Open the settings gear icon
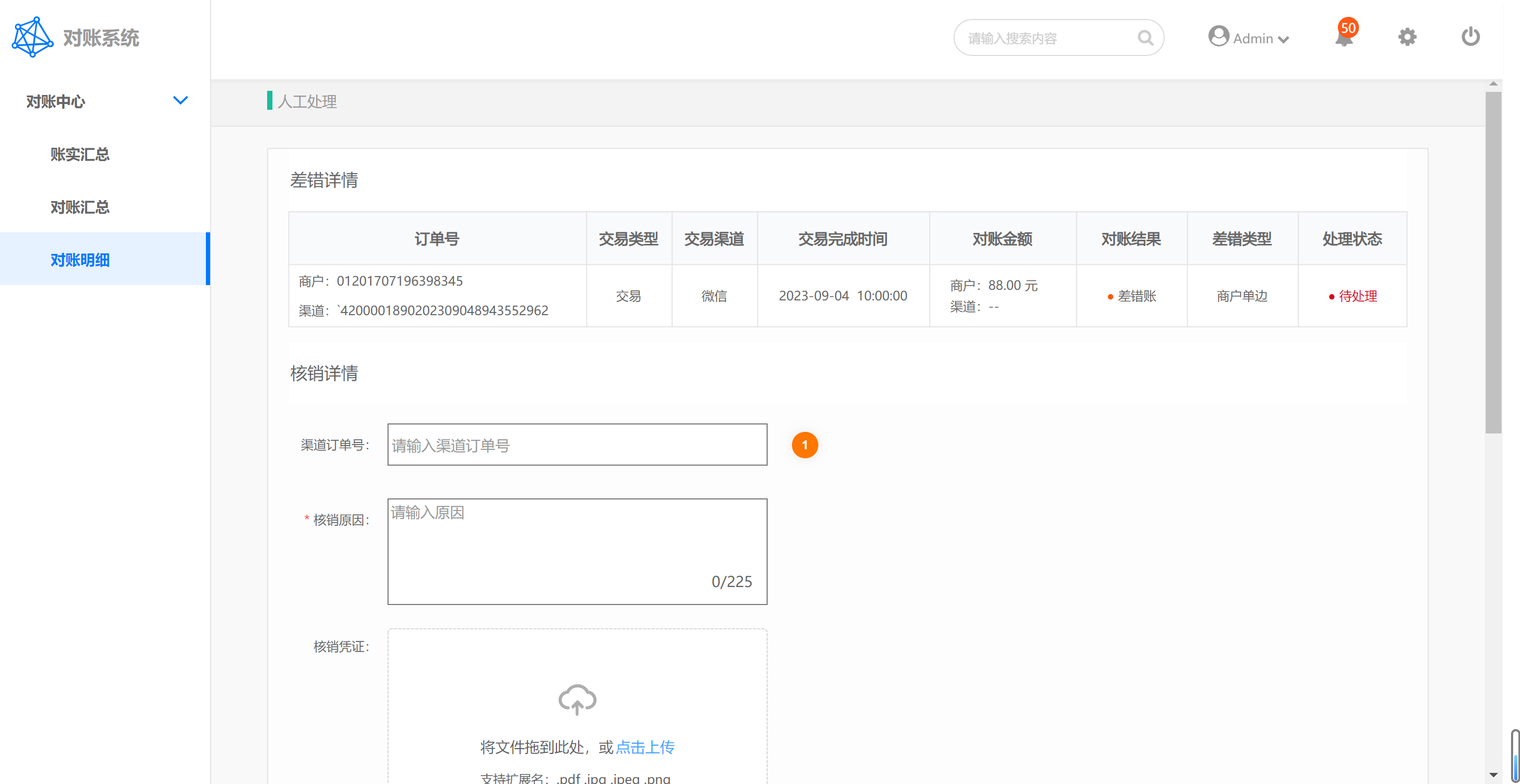 tap(1406, 37)
